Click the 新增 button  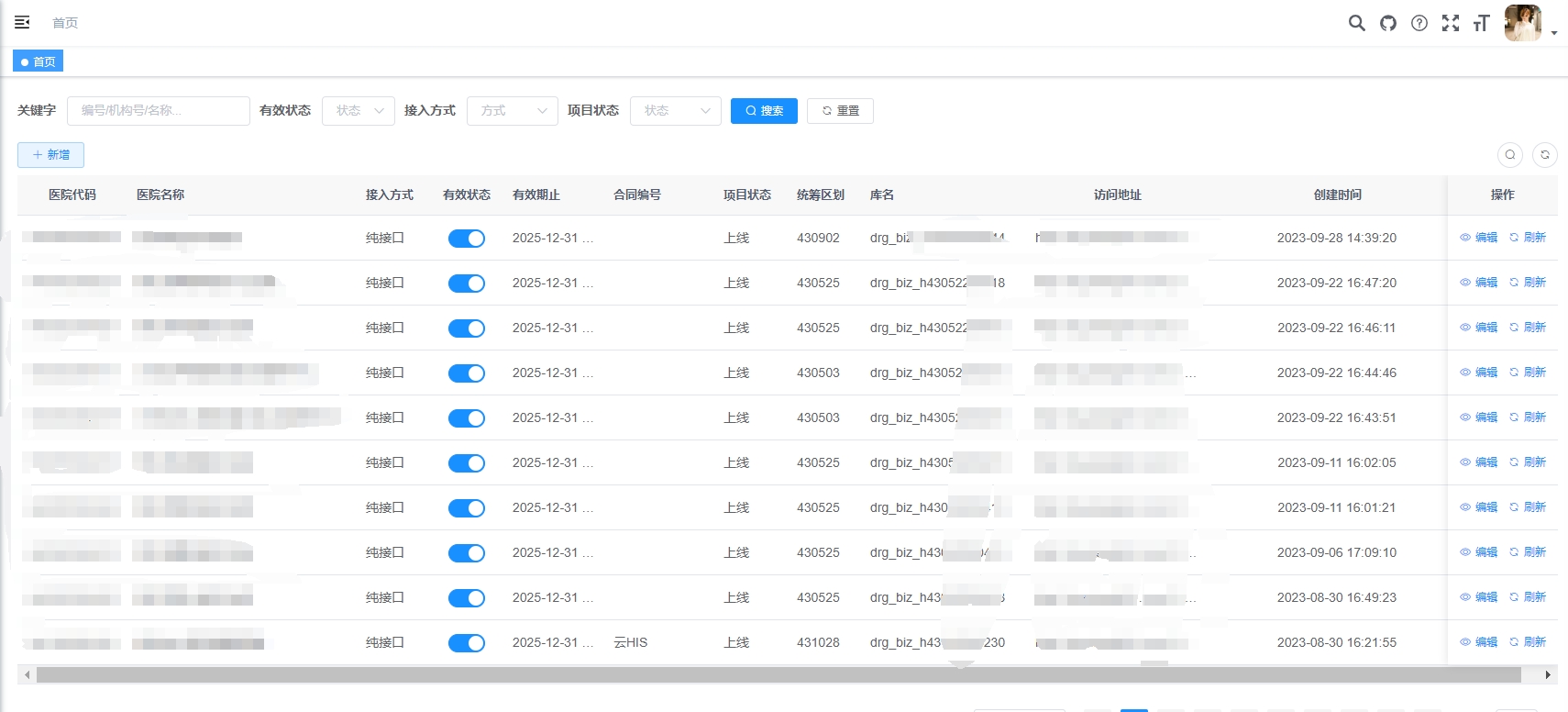(50, 155)
